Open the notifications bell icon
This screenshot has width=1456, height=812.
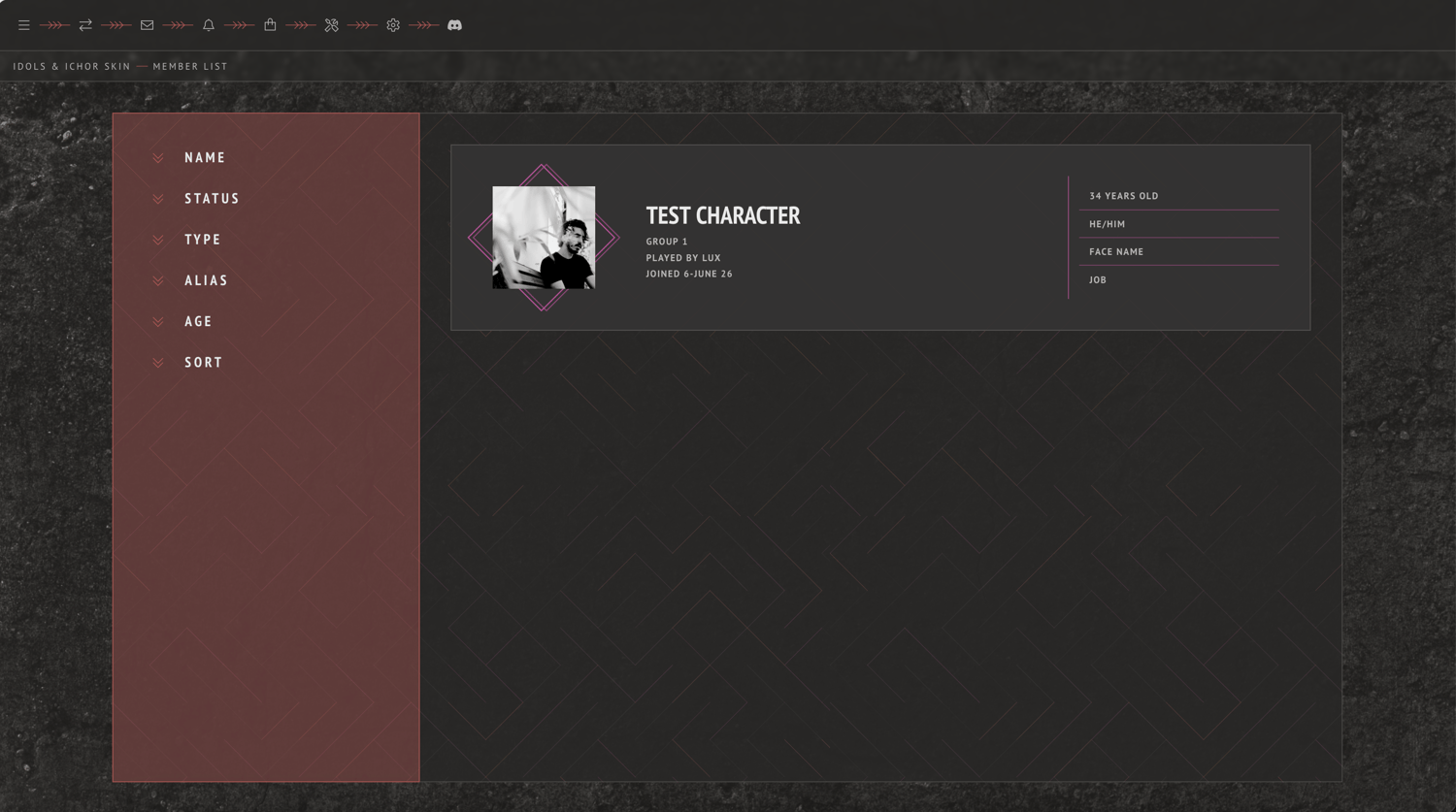click(x=209, y=25)
